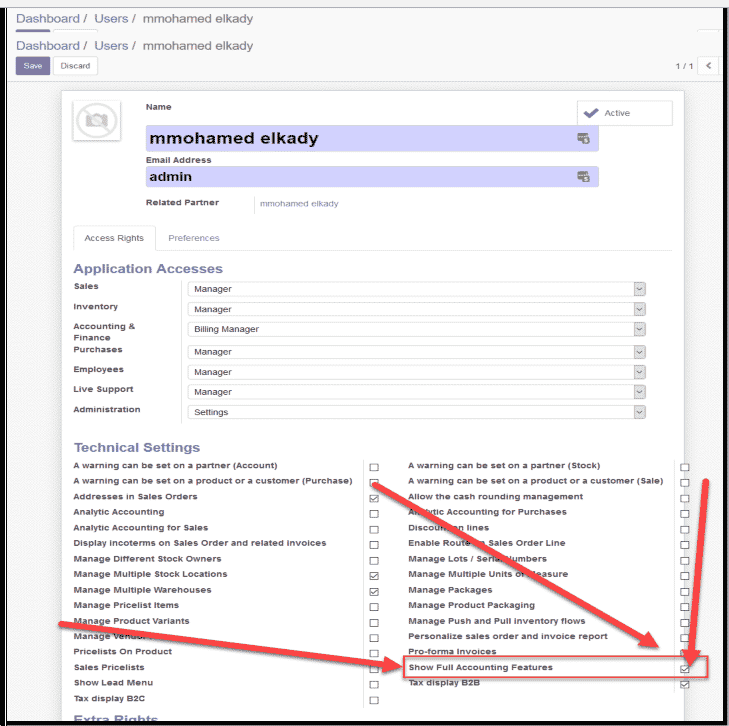The width and height of the screenshot is (729, 726).
Task: Open the Users breadcrumb in second row
Action: 111,46
